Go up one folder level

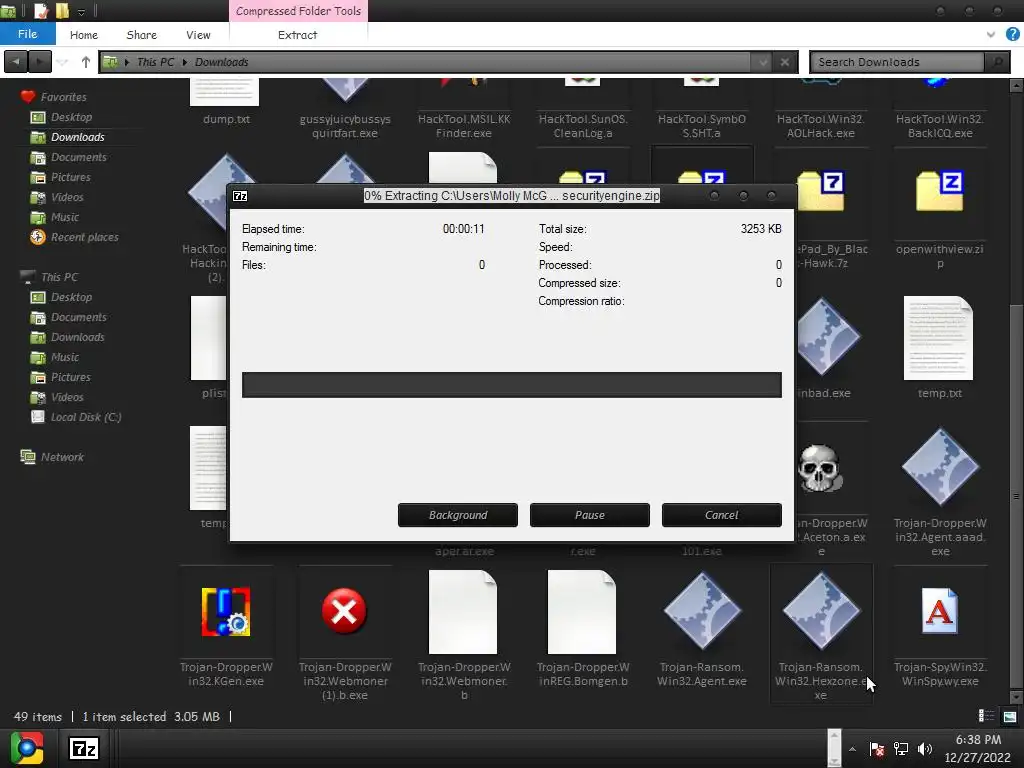(x=86, y=62)
